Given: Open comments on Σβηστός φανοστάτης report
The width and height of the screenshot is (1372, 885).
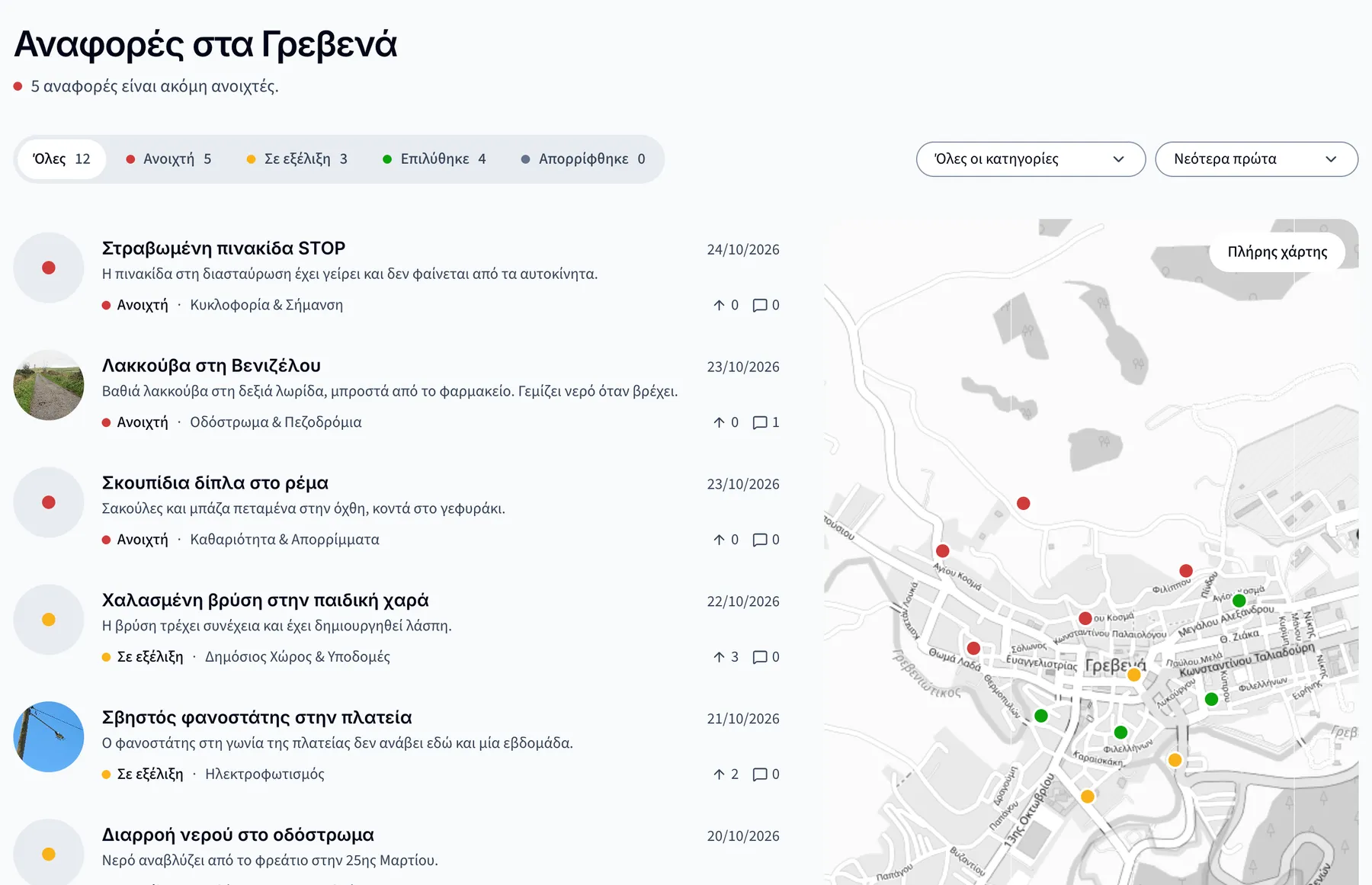Looking at the screenshot, I should coord(766,774).
